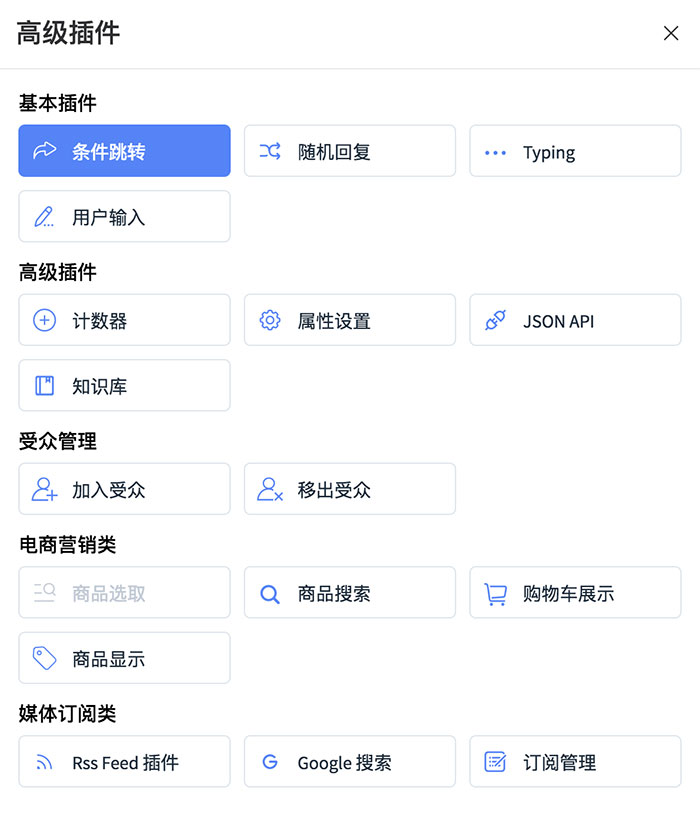Click the remove-user icon for 移出受众
Image resolution: width=700 pixels, height=819 pixels.
(270, 489)
